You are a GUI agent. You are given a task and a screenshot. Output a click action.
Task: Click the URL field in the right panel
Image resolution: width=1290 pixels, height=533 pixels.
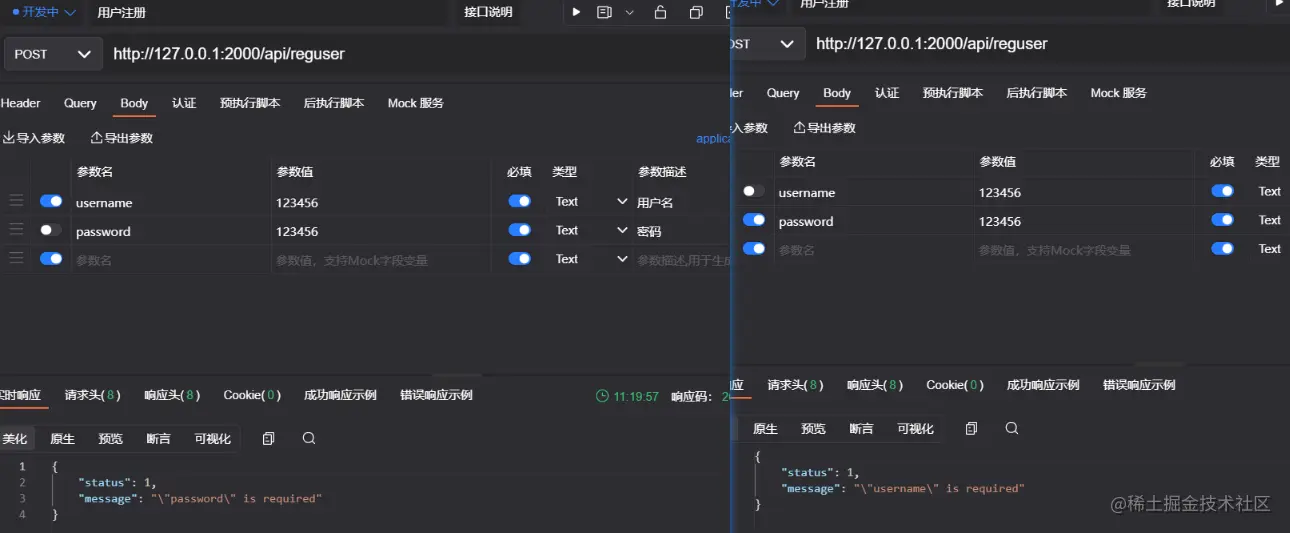pyautogui.click(x=1048, y=44)
